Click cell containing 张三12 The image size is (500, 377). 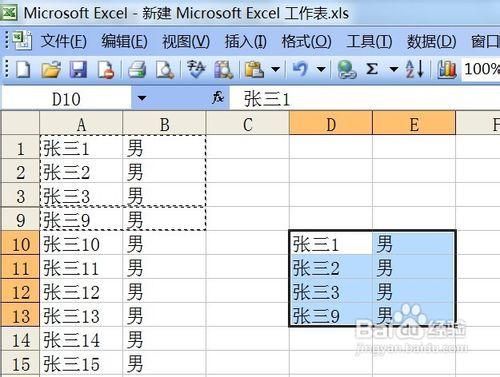pos(81,292)
